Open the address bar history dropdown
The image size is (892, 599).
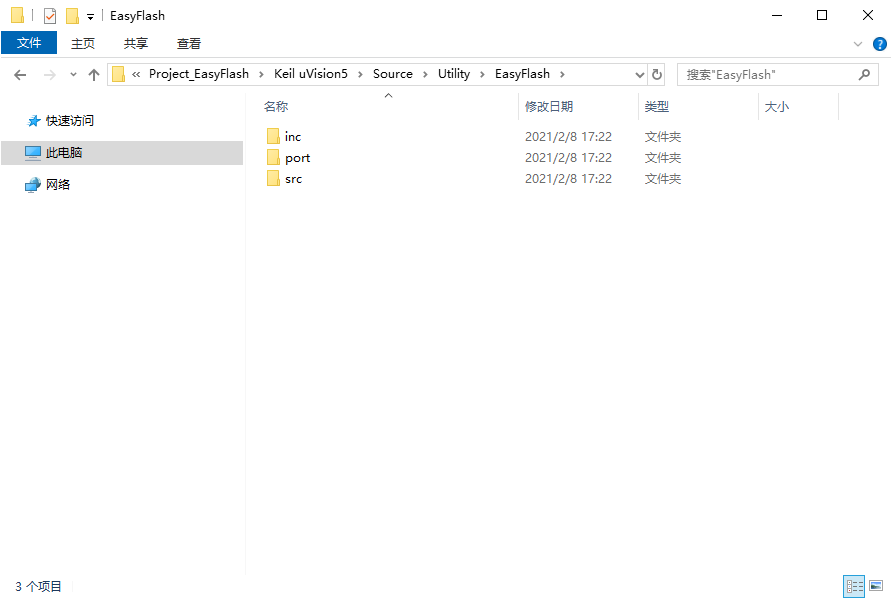click(639, 75)
